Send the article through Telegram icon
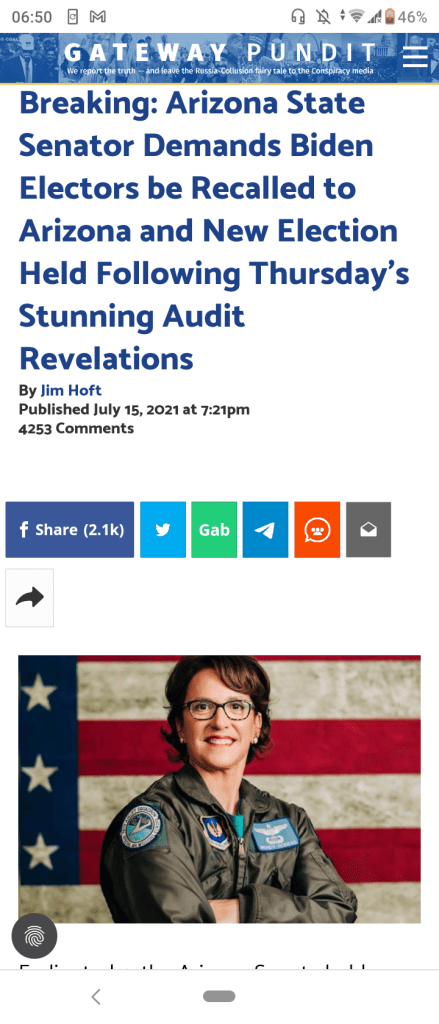This screenshot has height=1024, width=439. [265, 530]
